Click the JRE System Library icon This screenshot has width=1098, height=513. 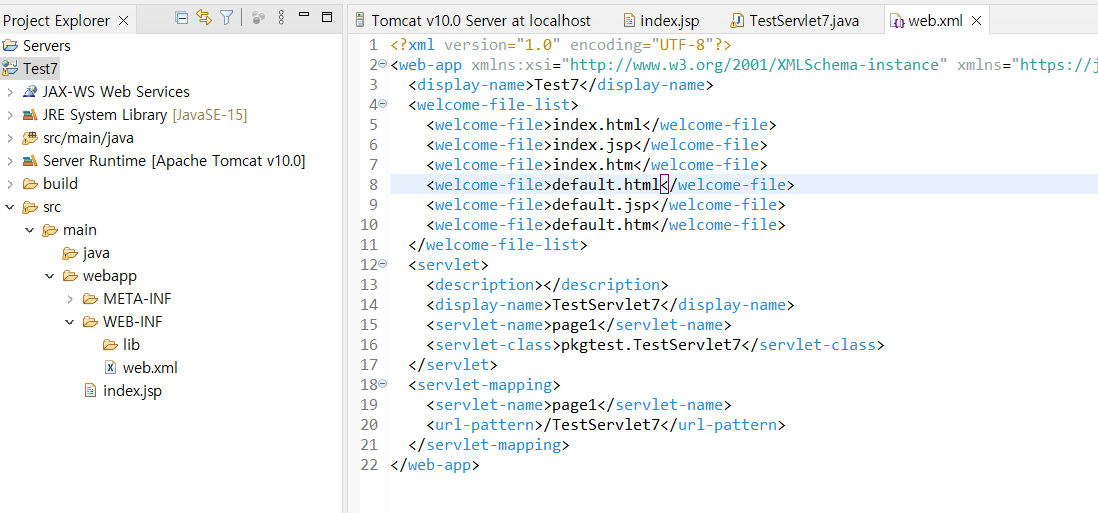(29, 115)
